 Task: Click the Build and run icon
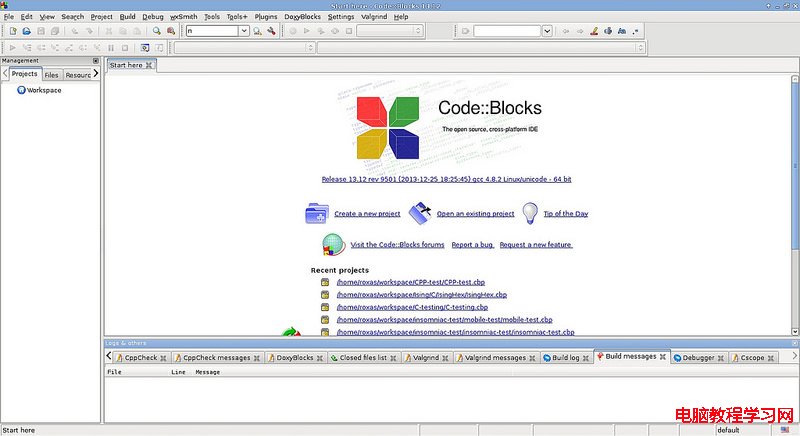(x=321, y=31)
